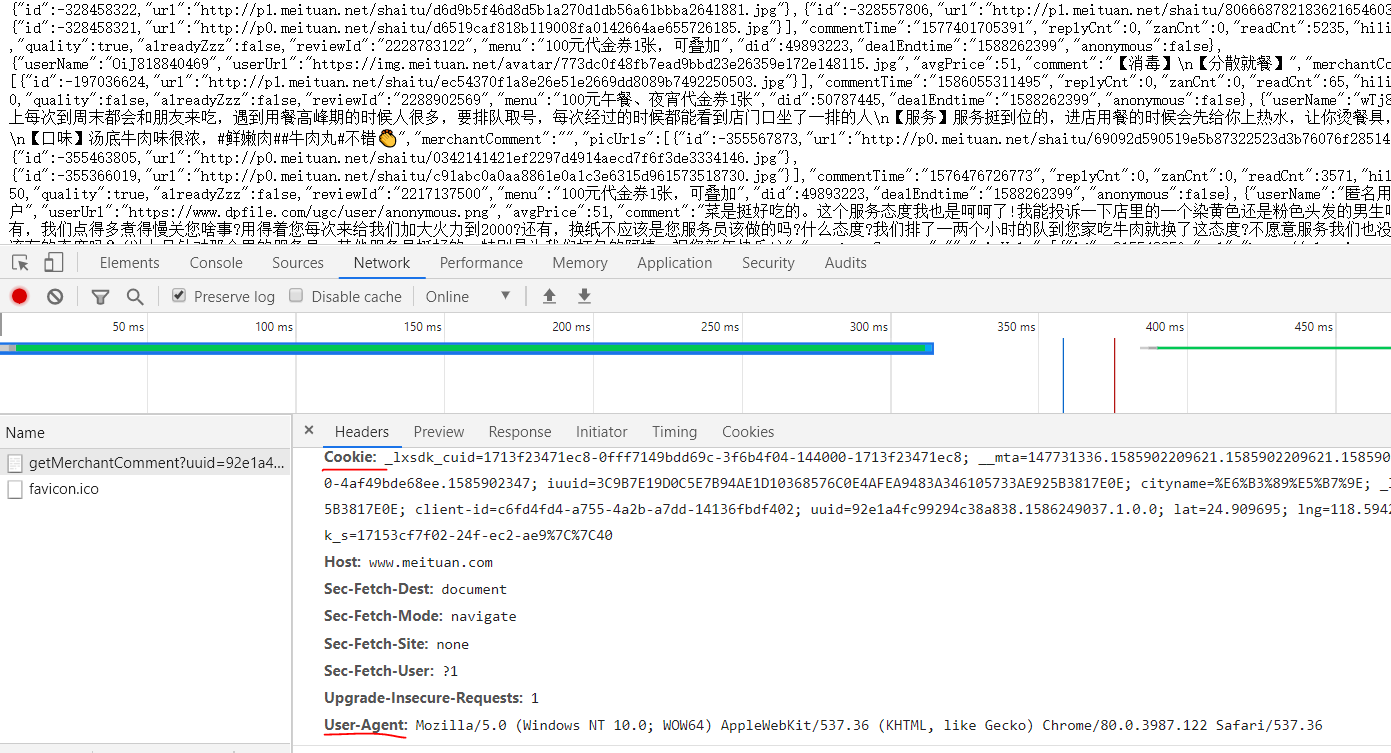Viewport: 1391px width, 753px height.
Task: Click the 350 ms timeline tick label
Action: click(1016, 327)
